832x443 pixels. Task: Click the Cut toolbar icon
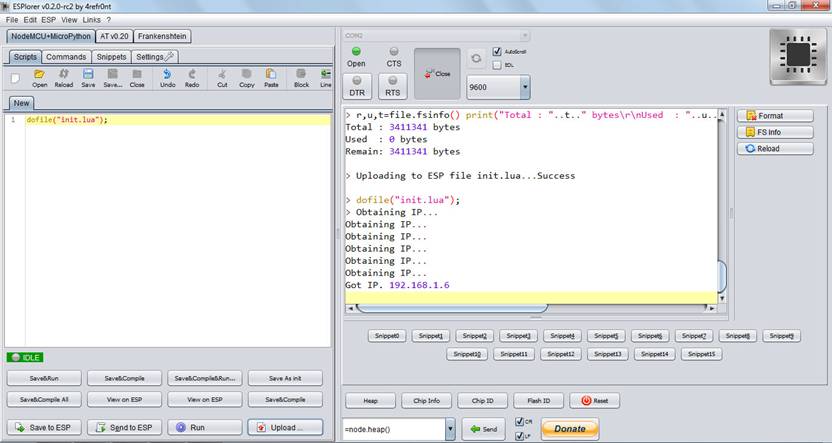click(x=222, y=78)
